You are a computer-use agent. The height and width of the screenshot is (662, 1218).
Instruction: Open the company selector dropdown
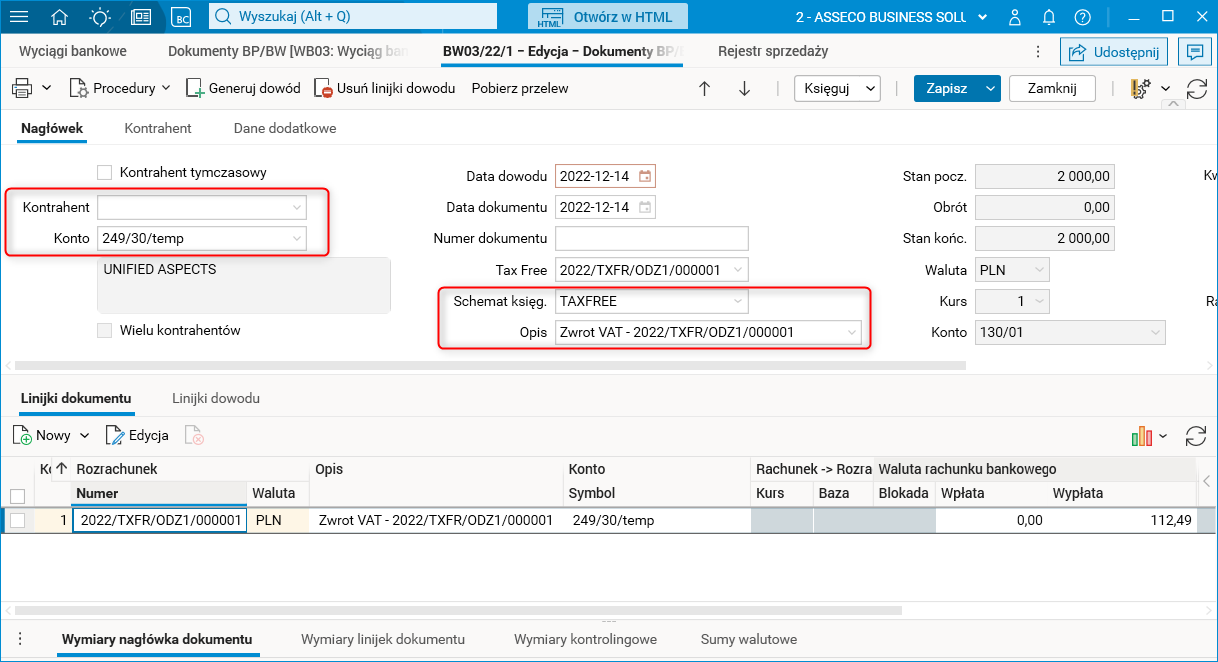981,17
